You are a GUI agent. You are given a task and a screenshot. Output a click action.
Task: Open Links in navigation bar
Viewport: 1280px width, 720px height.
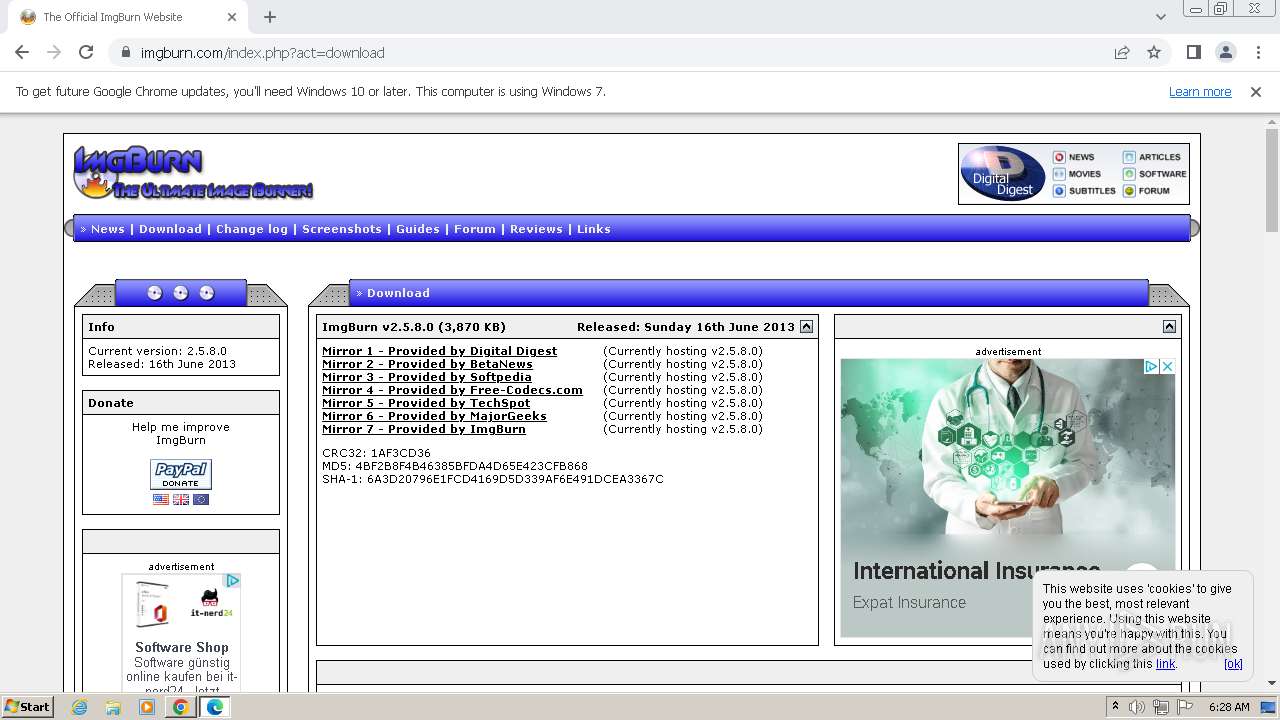(593, 229)
